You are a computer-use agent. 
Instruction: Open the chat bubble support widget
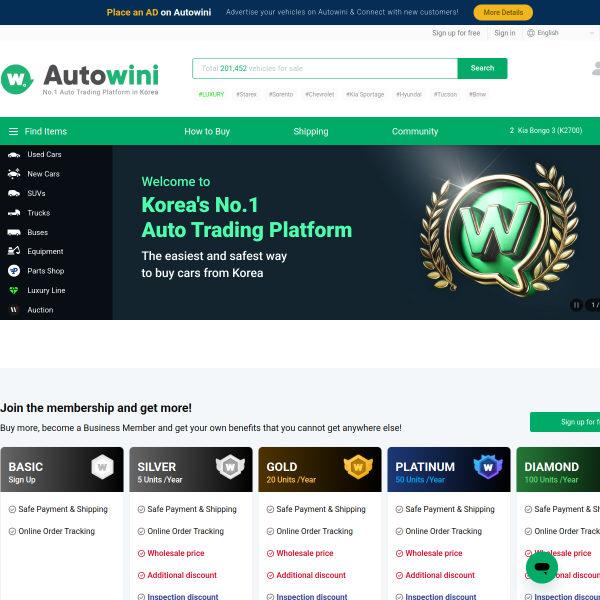[x=541, y=567]
